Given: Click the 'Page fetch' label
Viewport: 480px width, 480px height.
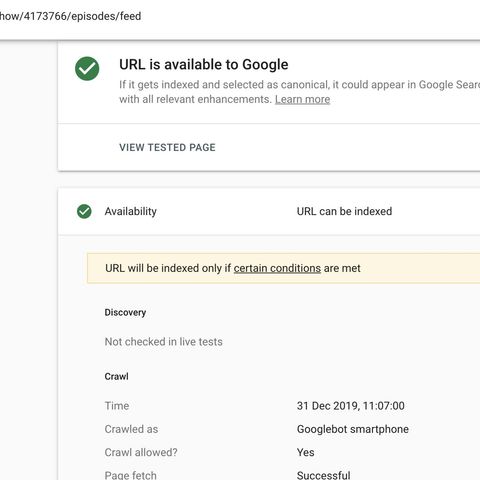Looking at the screenshot, I should (x=131, y=475).
